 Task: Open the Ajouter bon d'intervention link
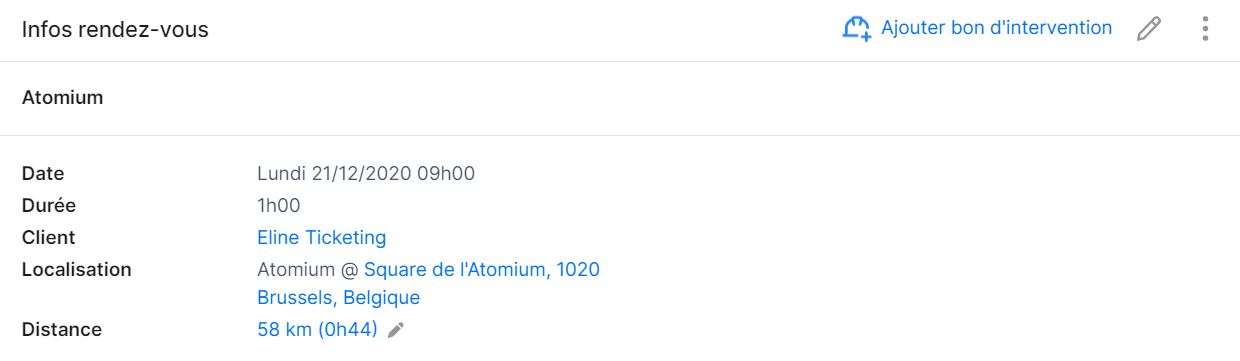[996, 28]
